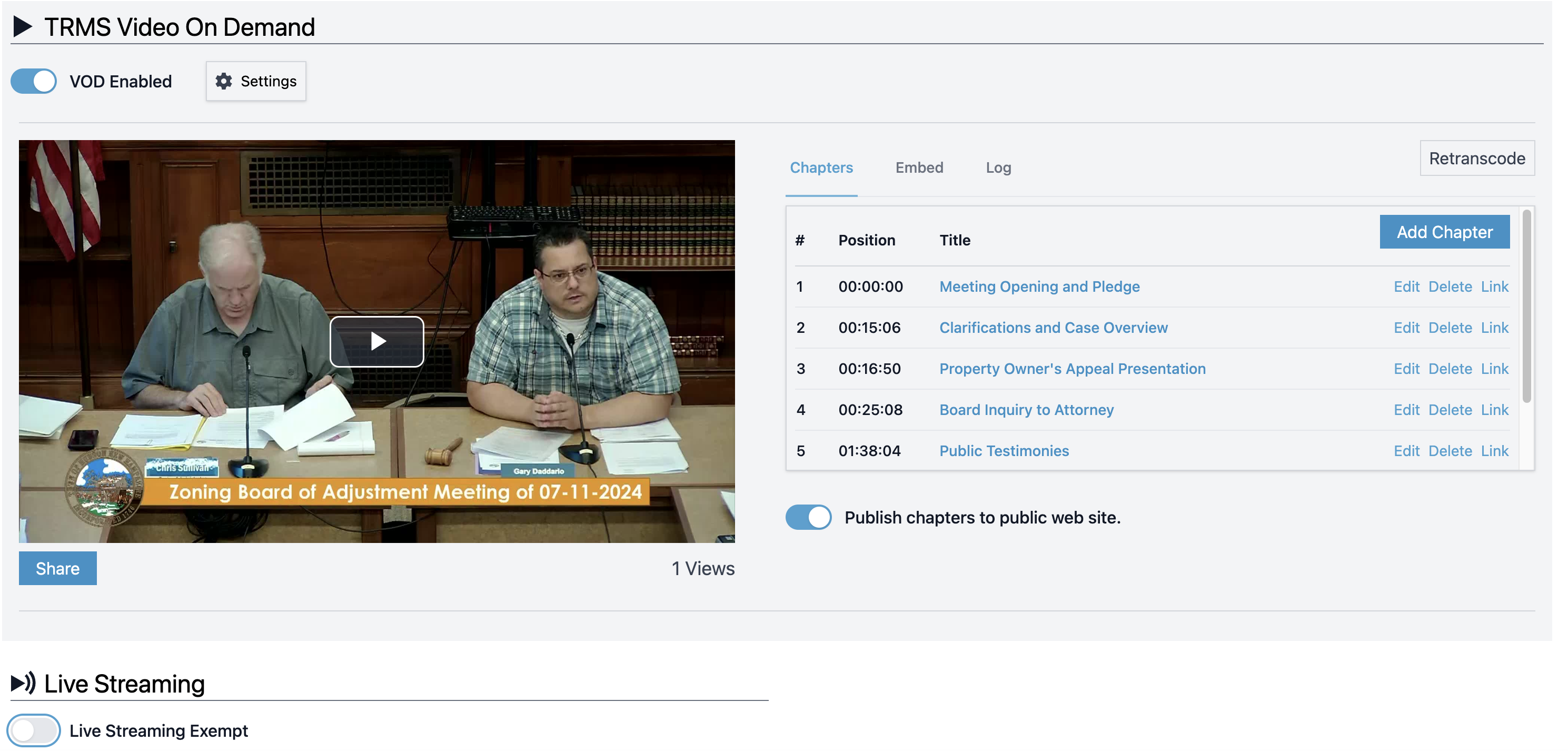Edit the Meeting Opening and Pledge chapter
This screenshot has width=1568, height=751.
(x=1407, y=286)
